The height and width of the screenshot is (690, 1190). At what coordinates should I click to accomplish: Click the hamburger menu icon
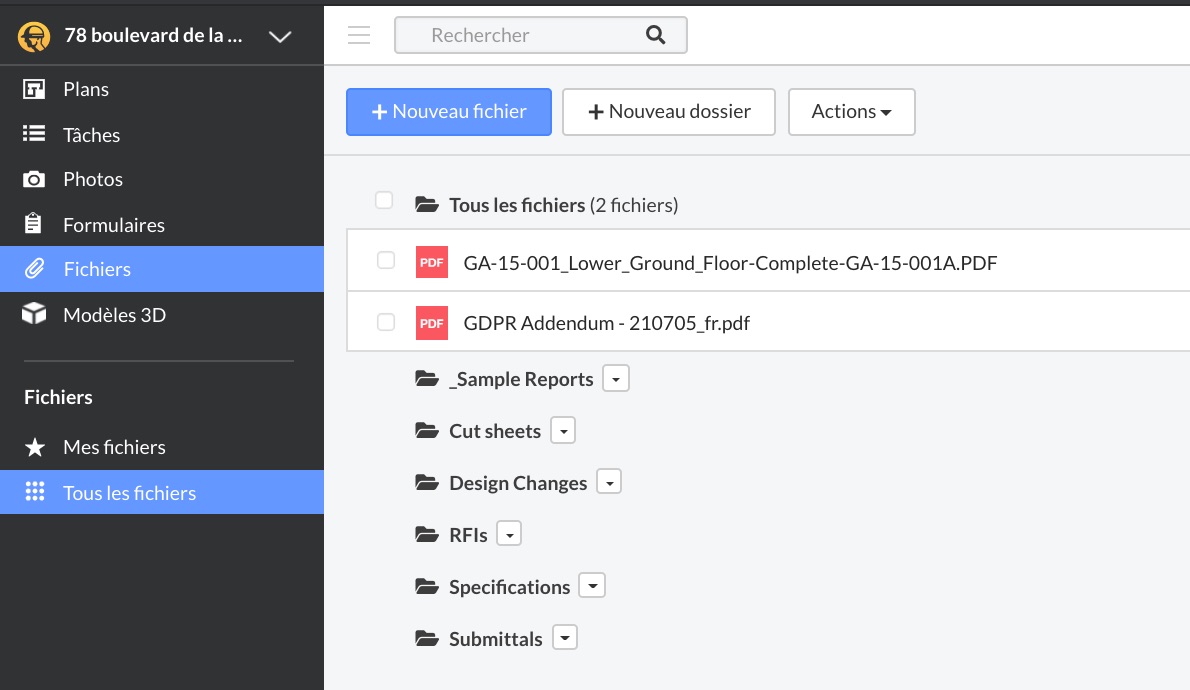tap(359, 35)
